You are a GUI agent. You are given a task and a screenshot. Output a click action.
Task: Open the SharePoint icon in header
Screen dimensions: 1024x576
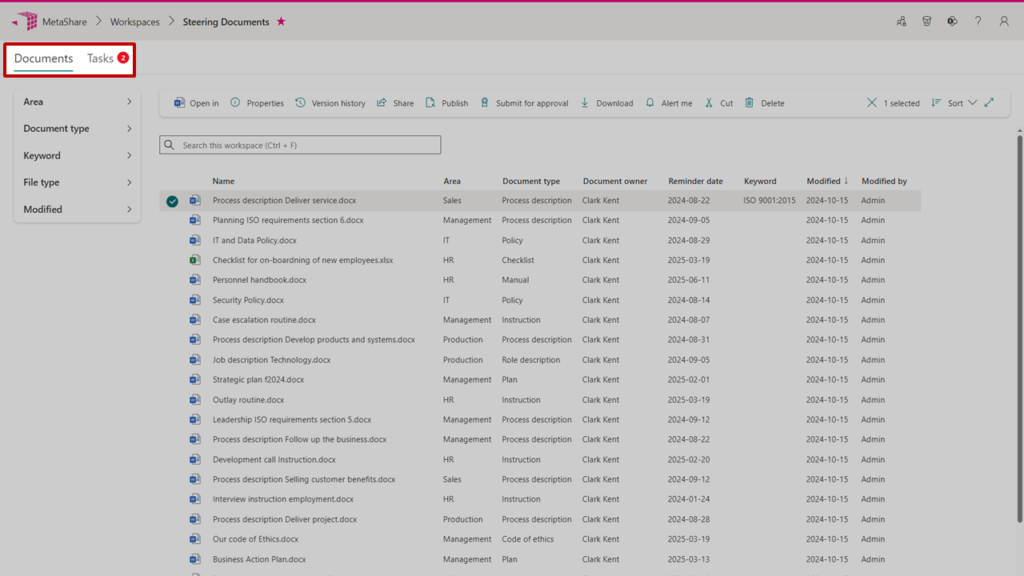point(952,21)
